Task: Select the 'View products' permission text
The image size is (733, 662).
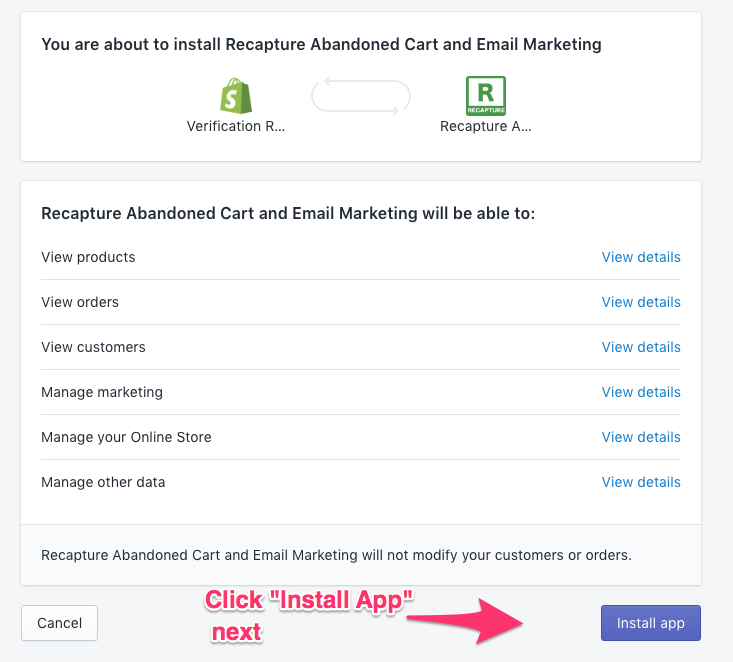Action: 88,257
